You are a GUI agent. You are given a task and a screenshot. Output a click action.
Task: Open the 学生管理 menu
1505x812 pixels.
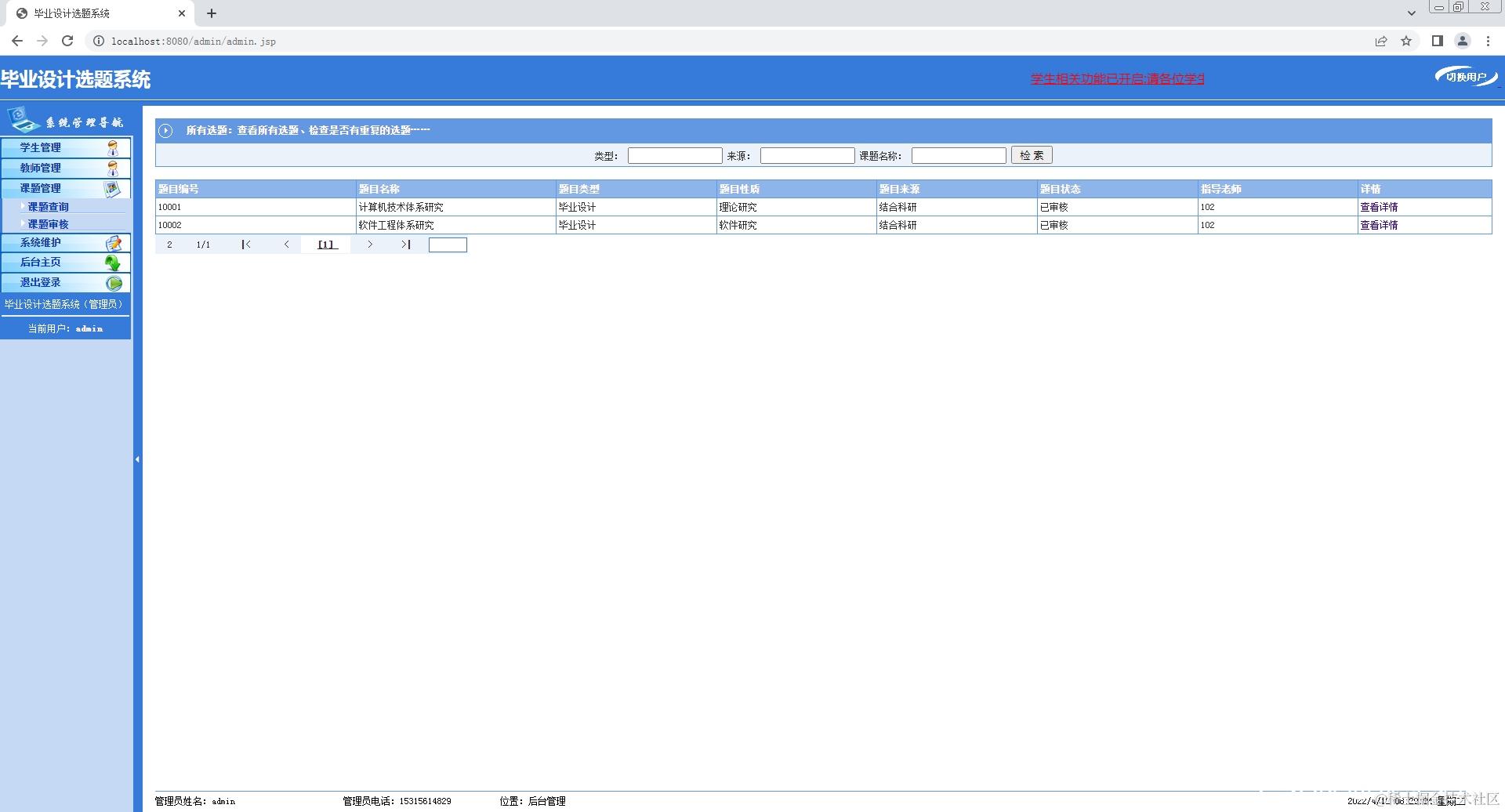[66, 147]
